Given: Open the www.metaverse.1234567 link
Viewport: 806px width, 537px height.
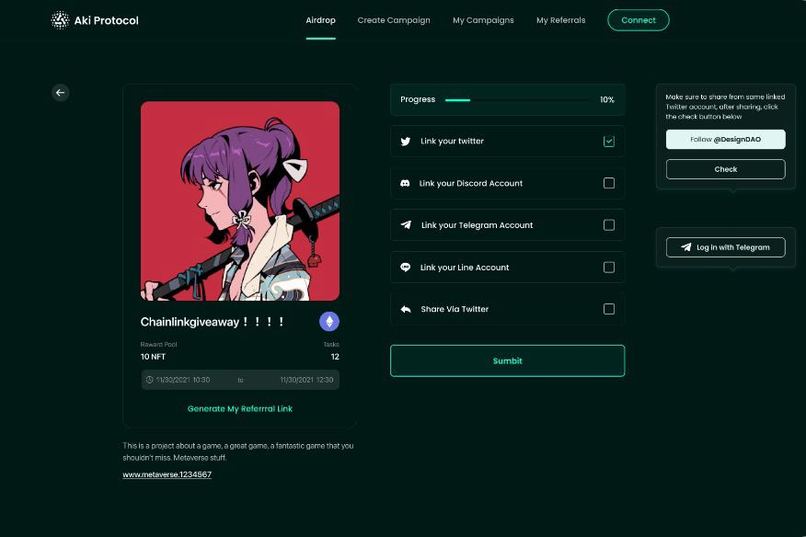Looking at the screenshot, I should pyautogui.click(x=167, y=474).
